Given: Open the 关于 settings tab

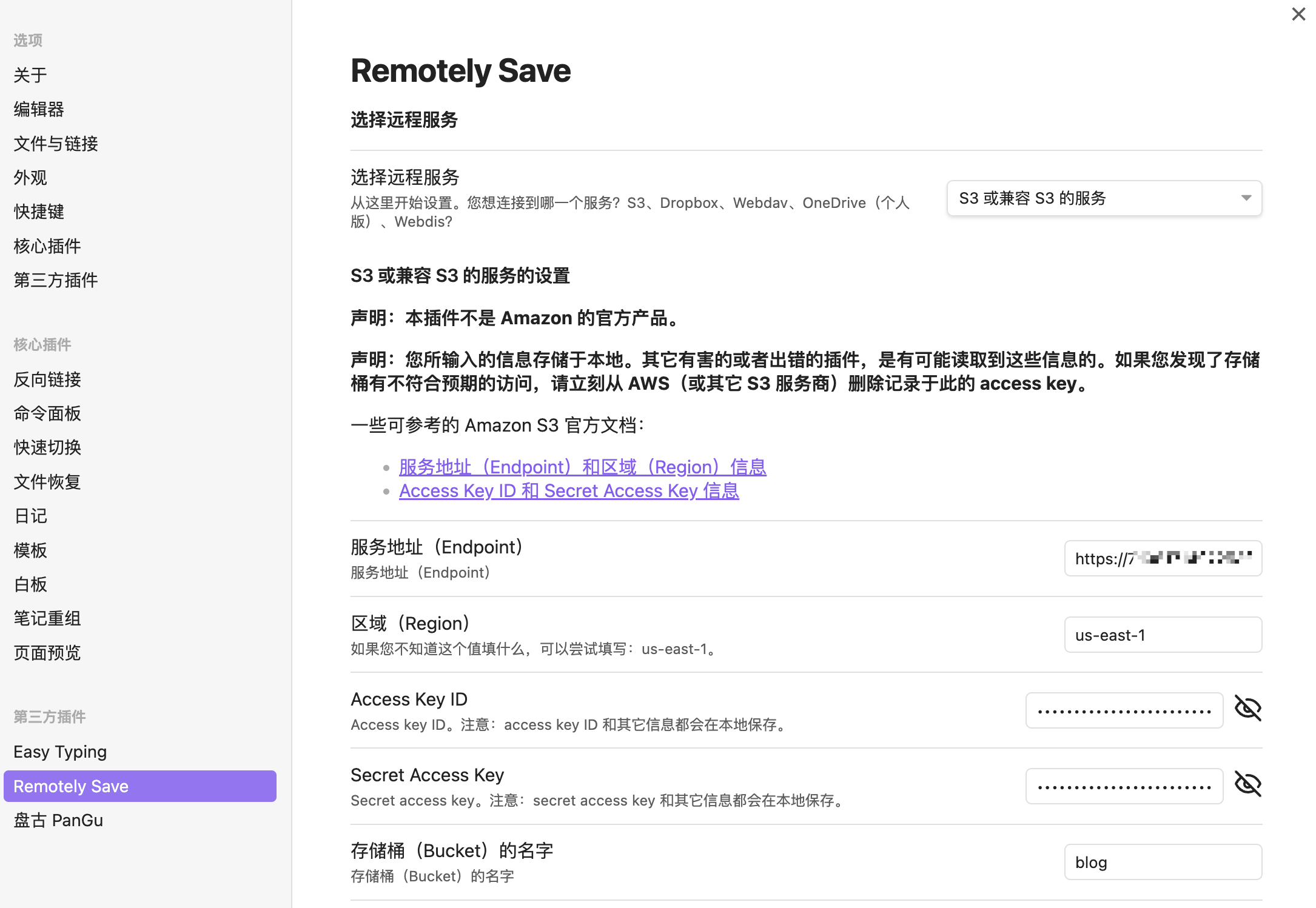Looking at the screenshot, I should point(30,75).
